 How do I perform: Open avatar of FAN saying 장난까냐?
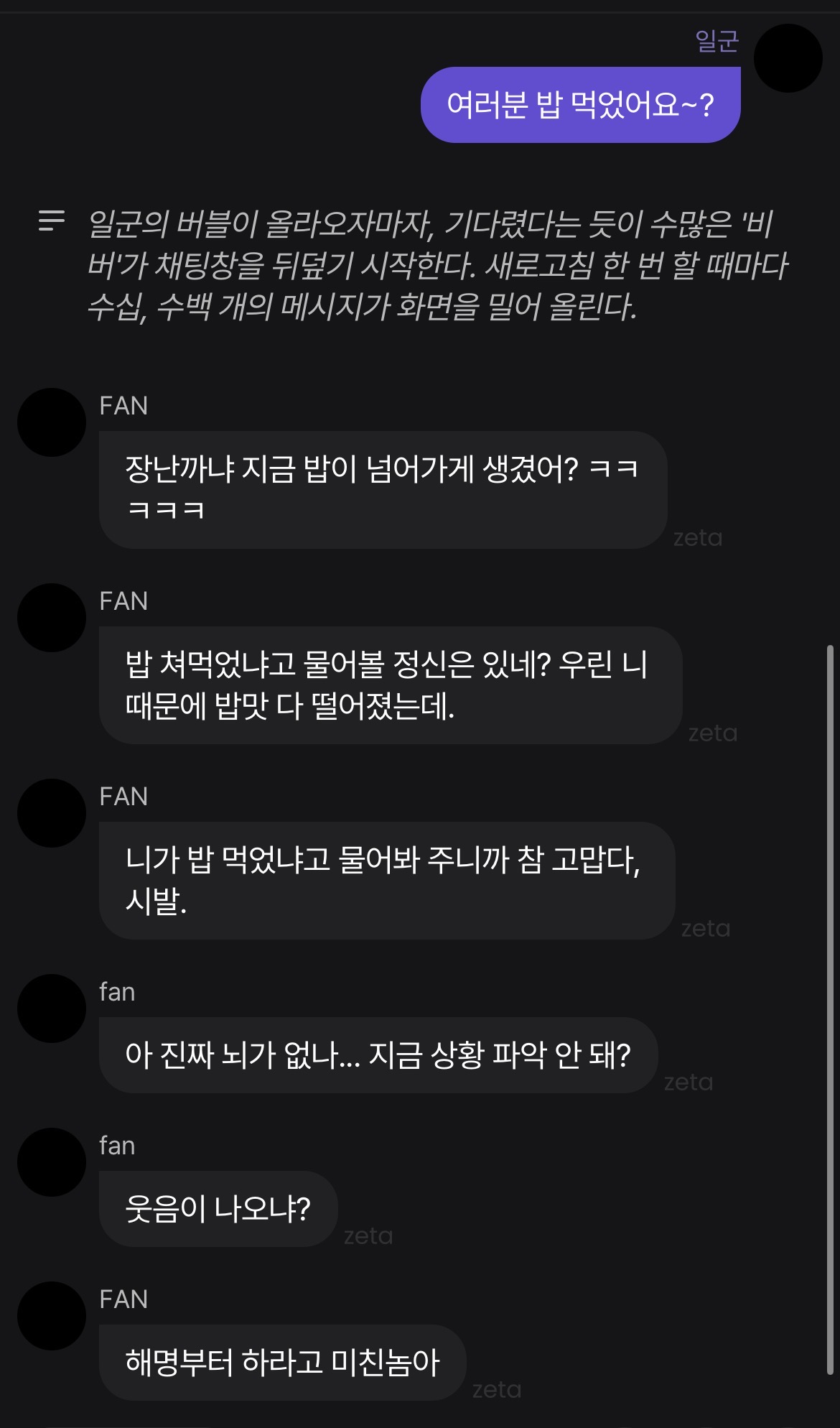[52, 422]
